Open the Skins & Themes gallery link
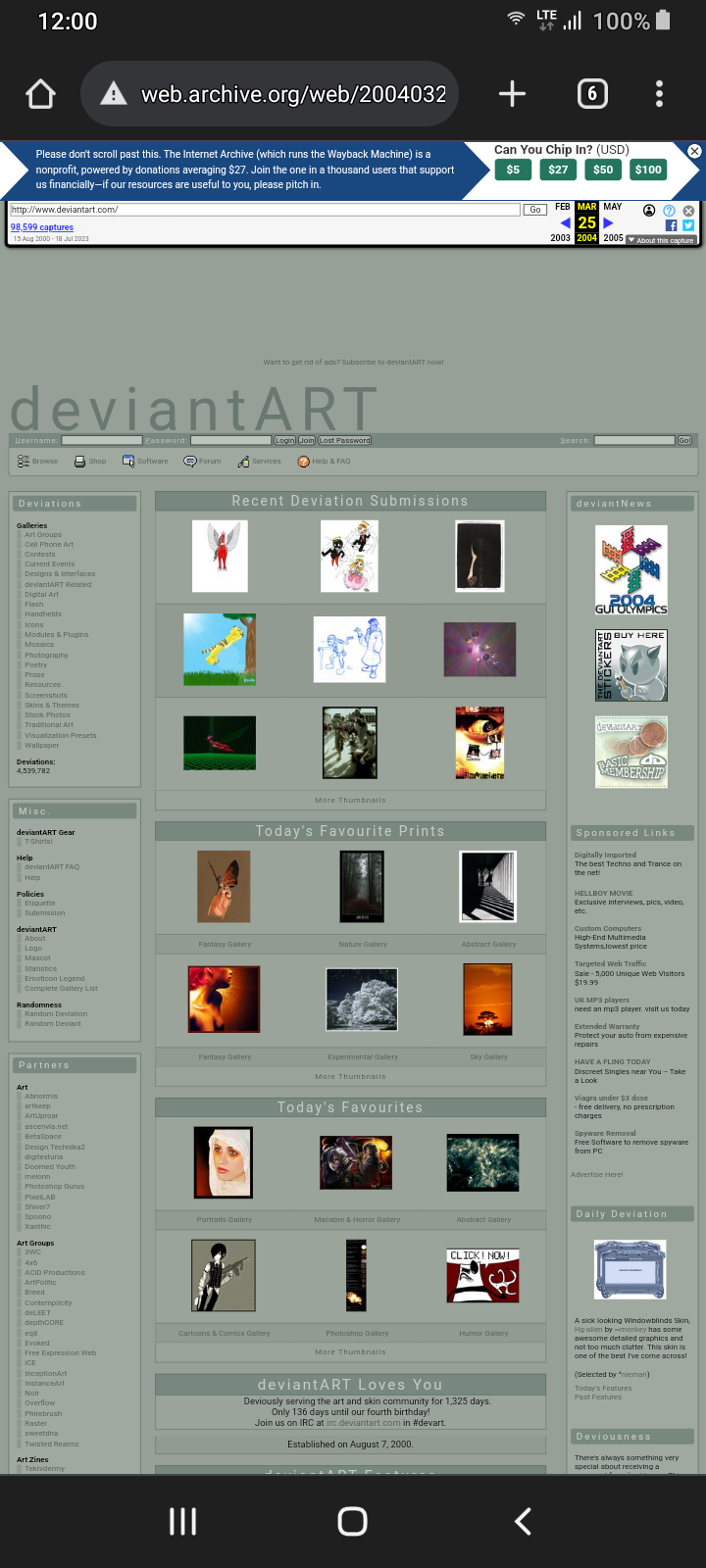The width and height of the screenshot is (706, 1568). (52, 705)
